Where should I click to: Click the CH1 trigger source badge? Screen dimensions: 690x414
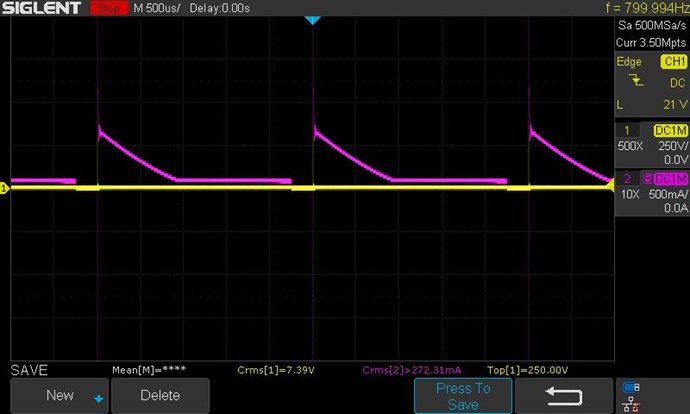tap(674, 62)
